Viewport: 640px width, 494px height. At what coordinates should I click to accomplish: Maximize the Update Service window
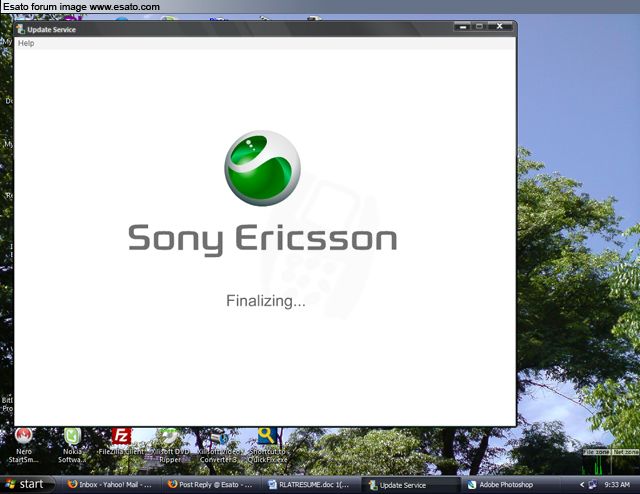(479, 27)
